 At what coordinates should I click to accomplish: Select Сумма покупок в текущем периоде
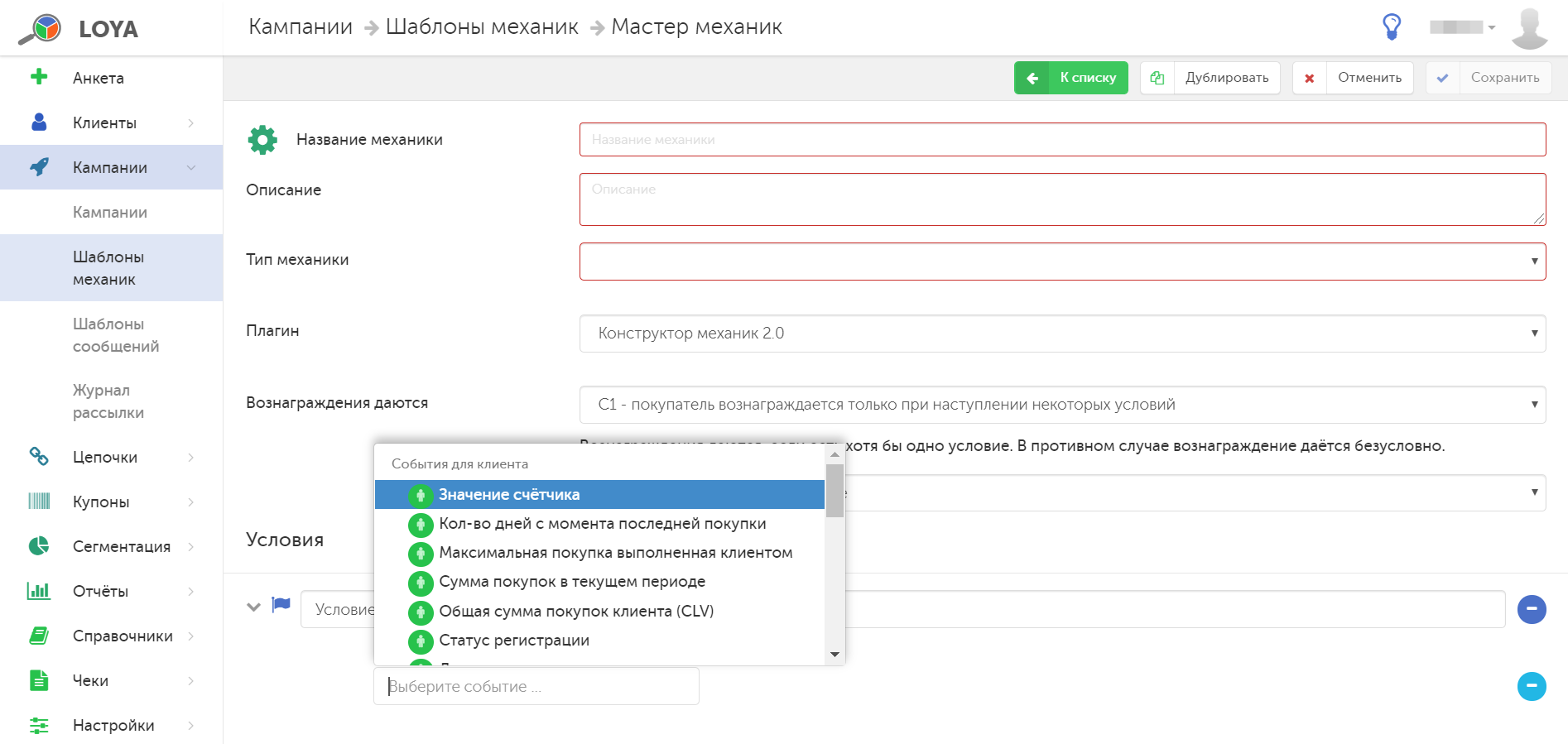(599, 582)
